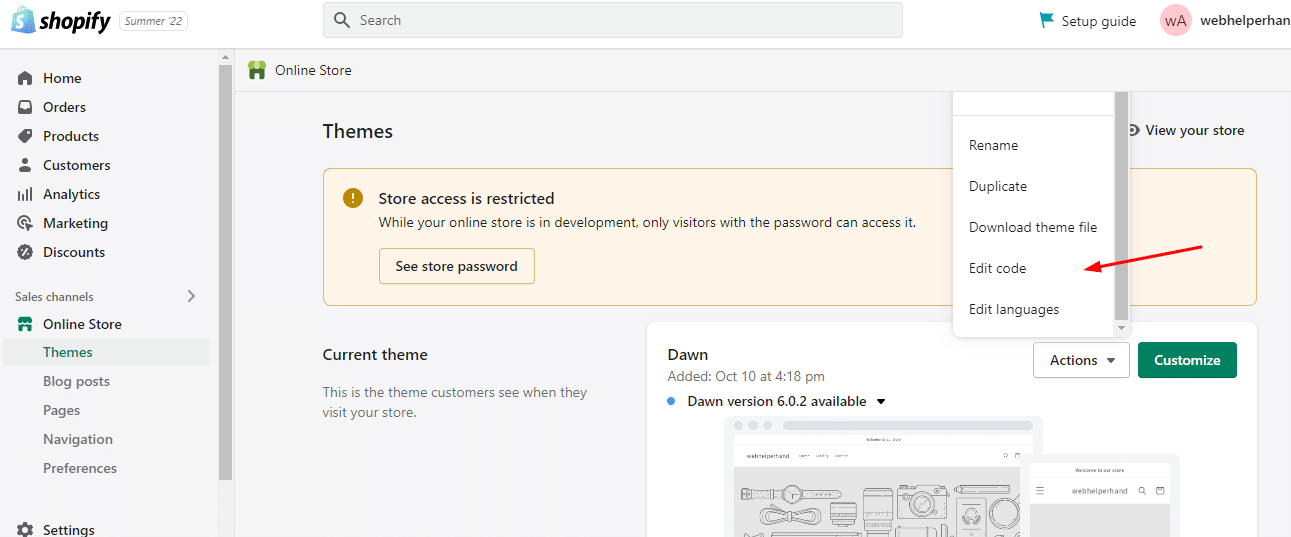Click the Themes page heading
Image resolution: width=1291 pixels, height=537 pixels.
(357, 131)
